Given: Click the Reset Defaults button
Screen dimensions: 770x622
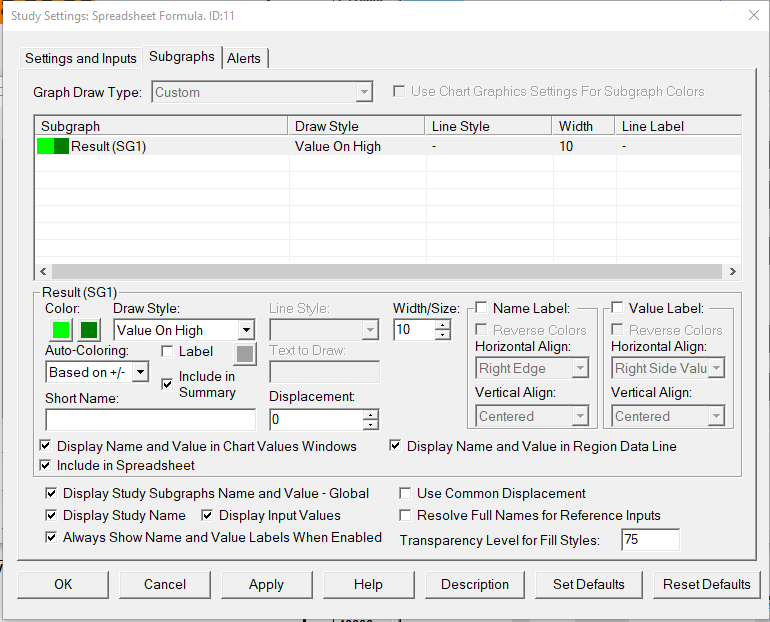Looking at the screenshot, I should tap(707, 584).
